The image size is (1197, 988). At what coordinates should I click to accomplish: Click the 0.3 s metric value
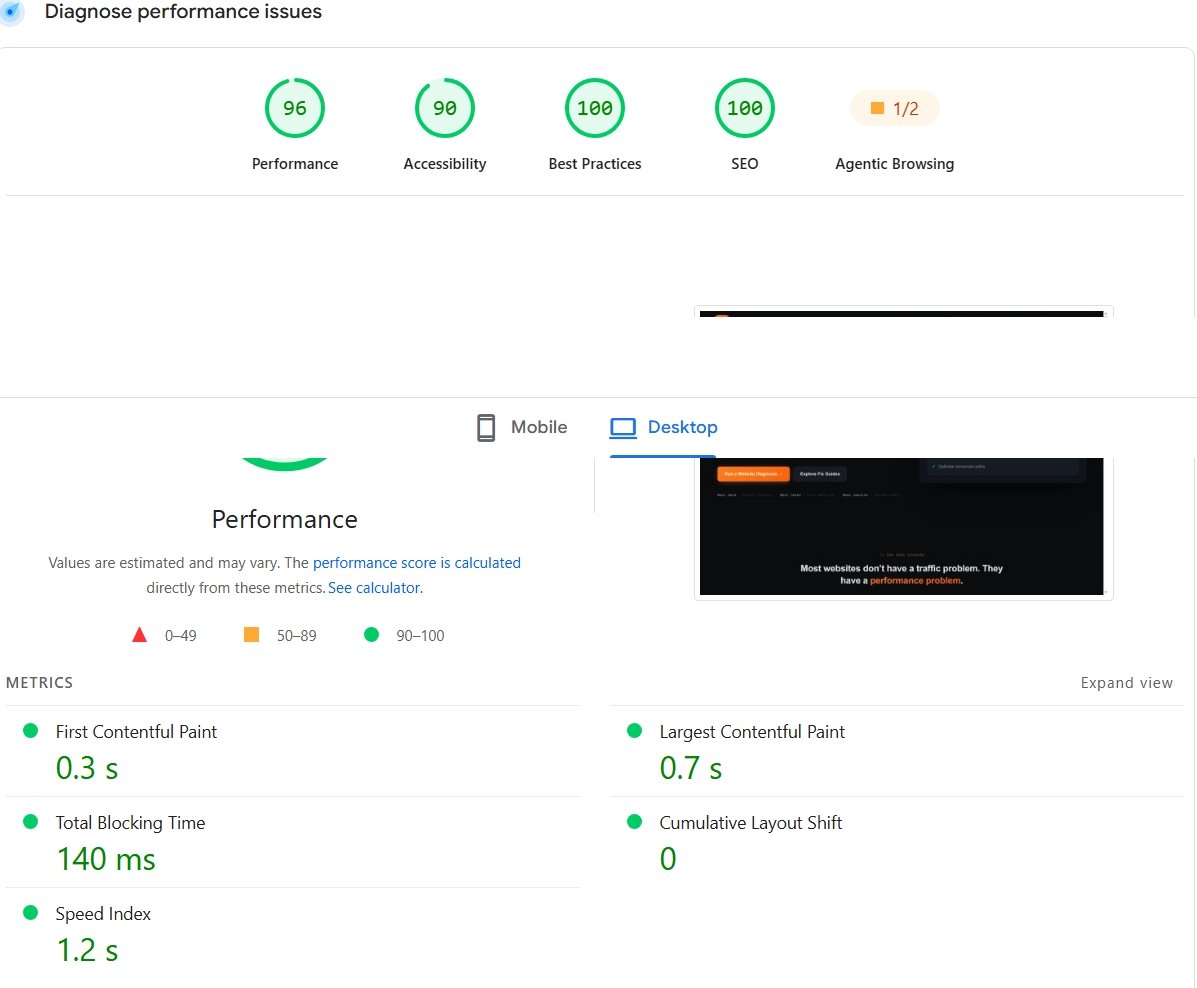click(x=87, y=768)
